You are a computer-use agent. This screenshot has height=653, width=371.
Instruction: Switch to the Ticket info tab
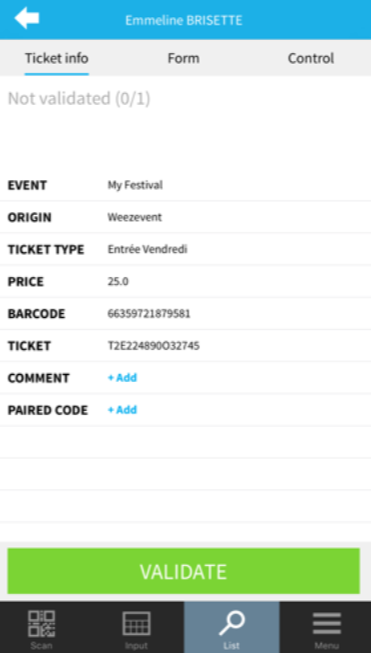click(57, 58)
